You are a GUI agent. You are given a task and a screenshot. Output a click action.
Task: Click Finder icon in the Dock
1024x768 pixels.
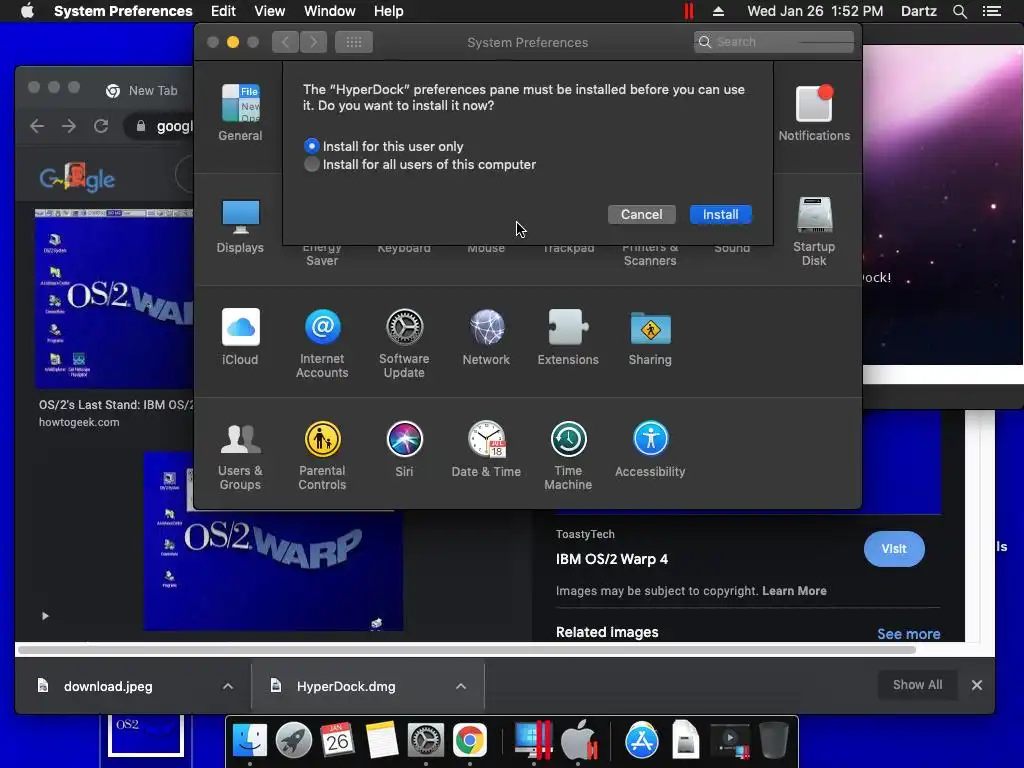pyautogui.click(x=250, y=741)
